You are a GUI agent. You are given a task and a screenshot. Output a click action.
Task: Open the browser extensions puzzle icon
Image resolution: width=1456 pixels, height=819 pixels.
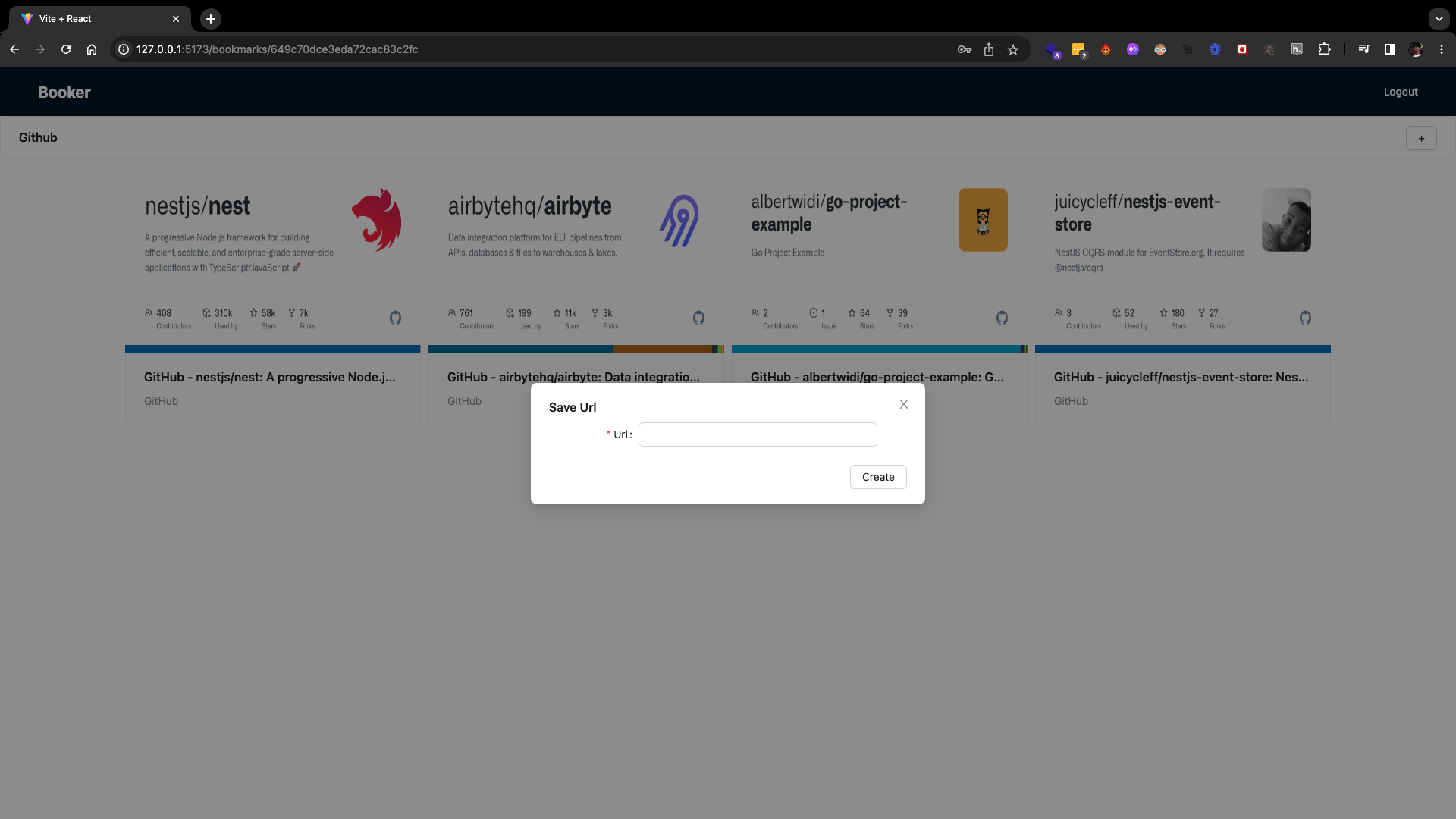1324,49
